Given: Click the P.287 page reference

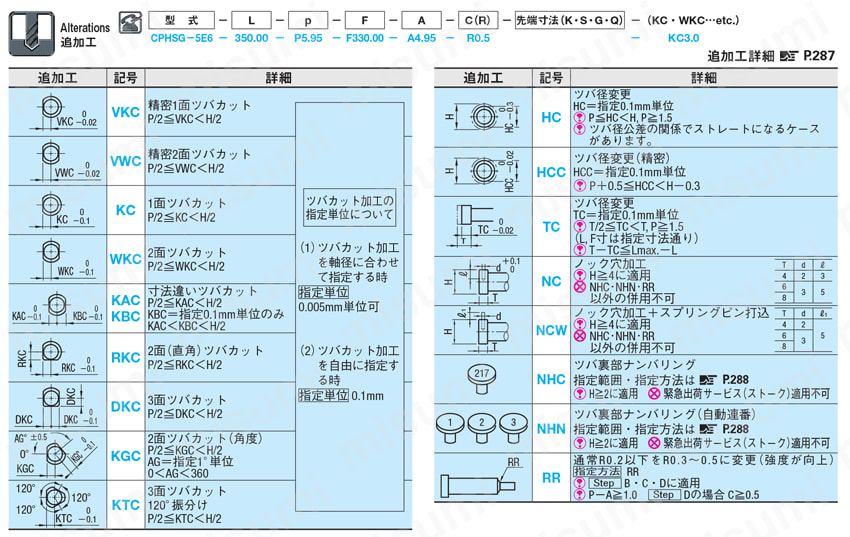Looking at the screenshot, I should tap(819, 56).
